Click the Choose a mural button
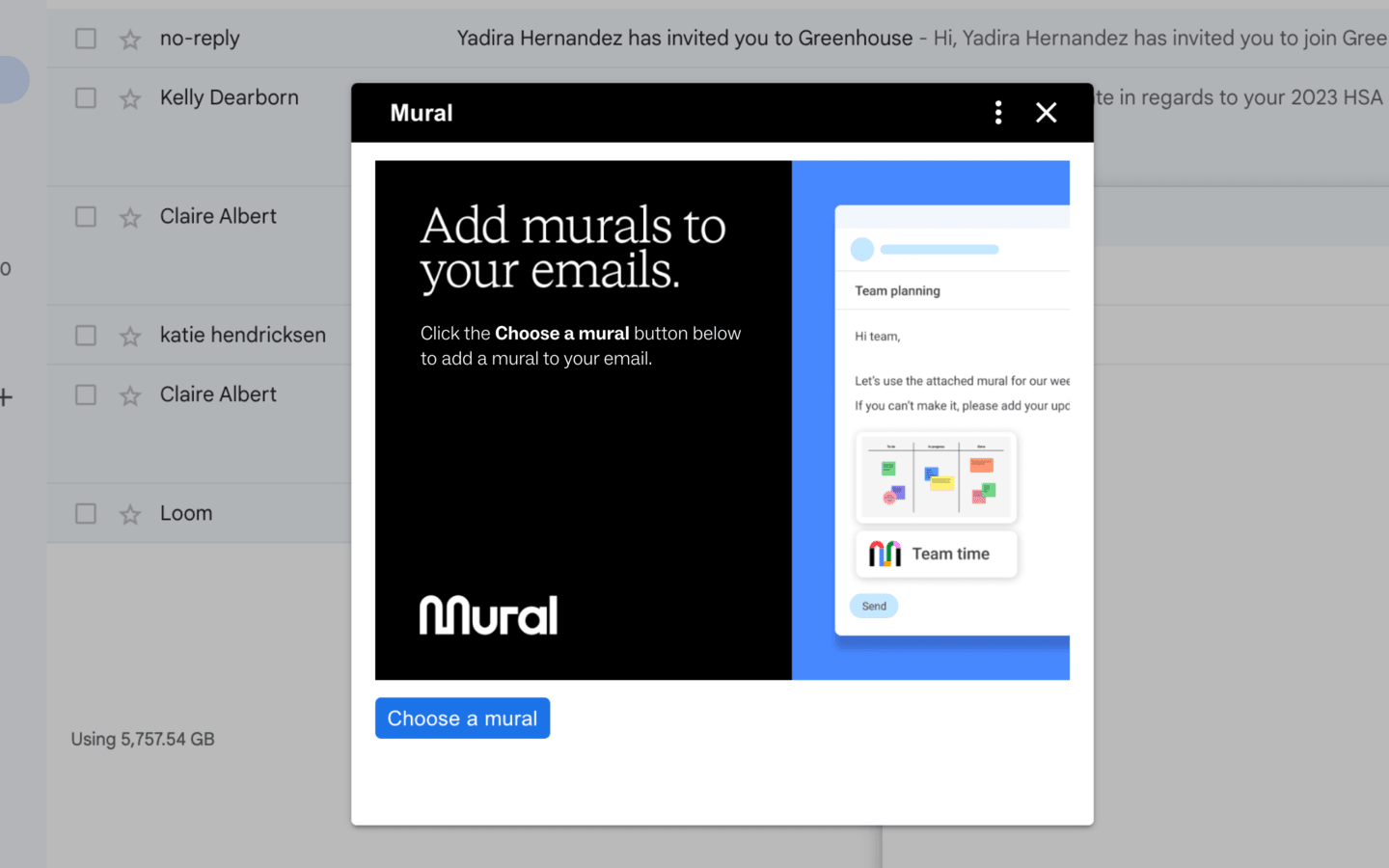Image resolution: width=1389 pixels, height=868 pixels. 462,719
